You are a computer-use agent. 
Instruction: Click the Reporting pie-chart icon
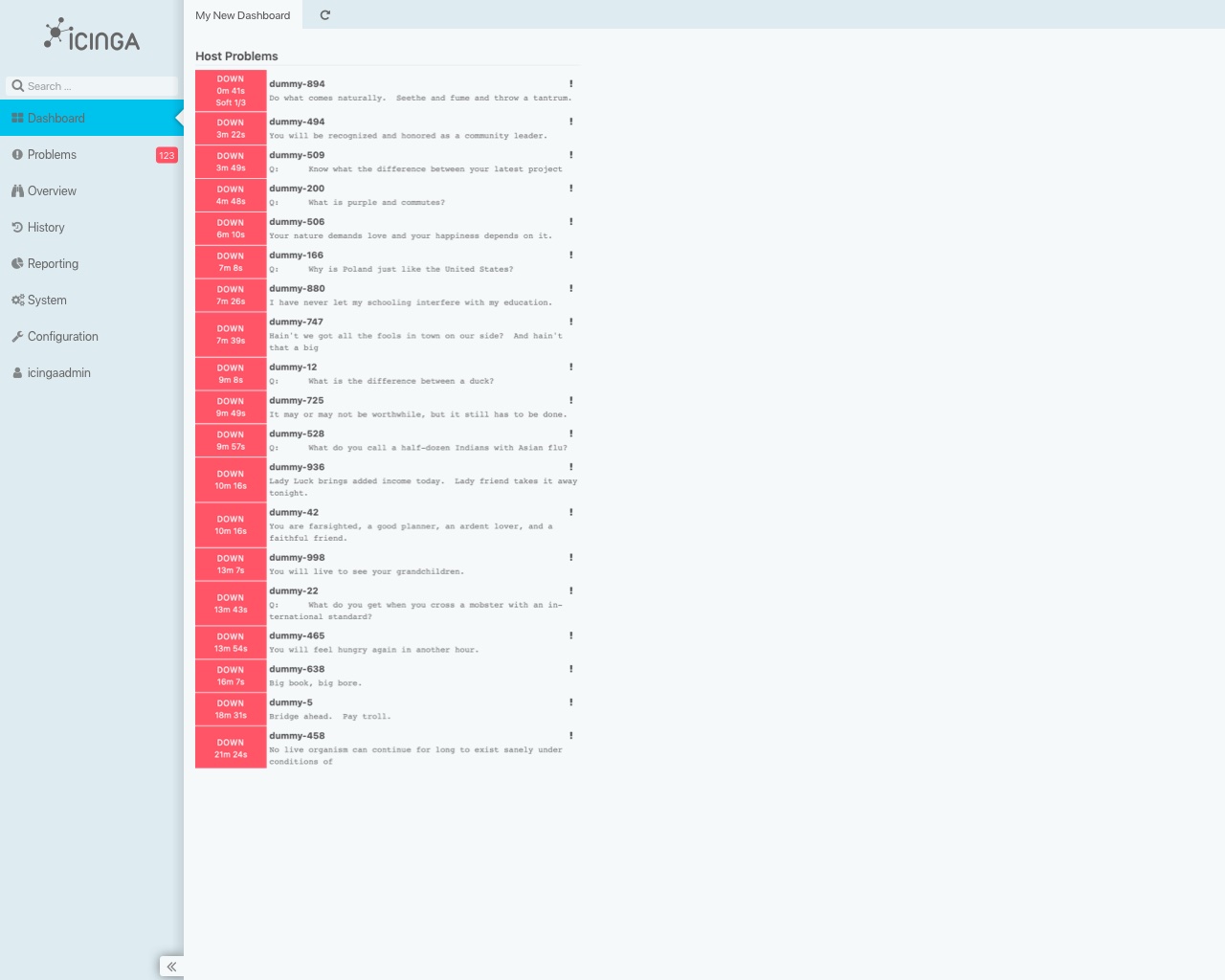click(x=17, y=263)
